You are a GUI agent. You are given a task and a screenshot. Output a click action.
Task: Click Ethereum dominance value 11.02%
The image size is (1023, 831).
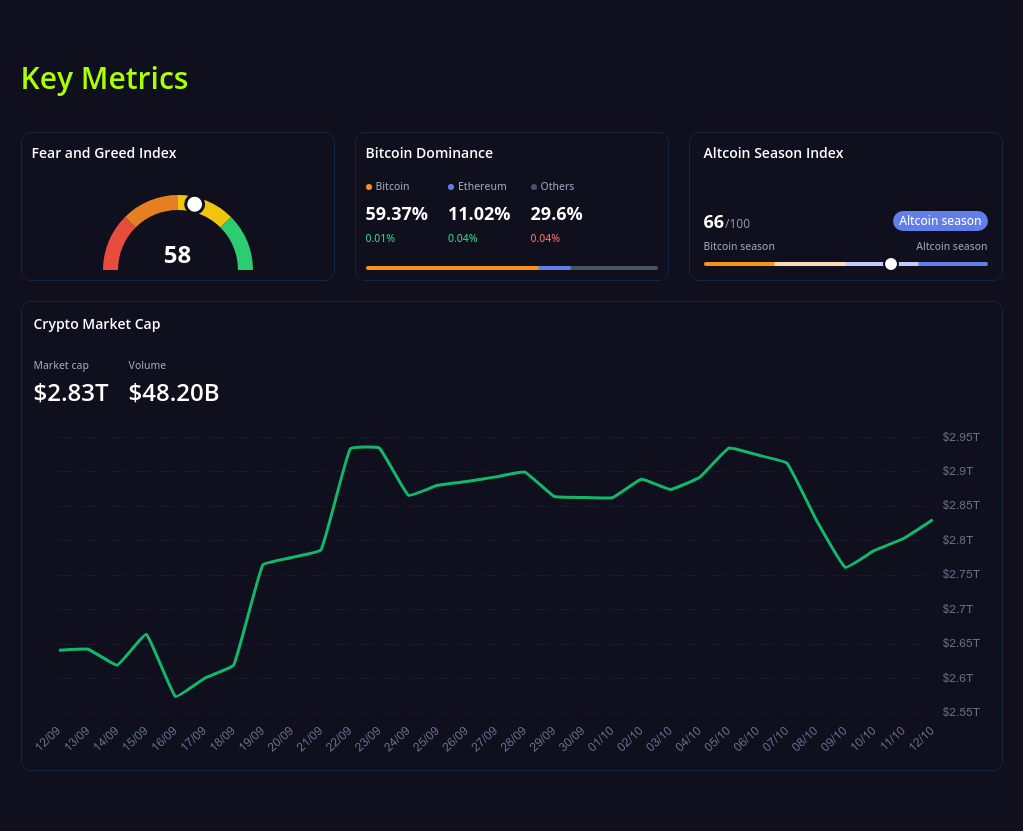479,214
